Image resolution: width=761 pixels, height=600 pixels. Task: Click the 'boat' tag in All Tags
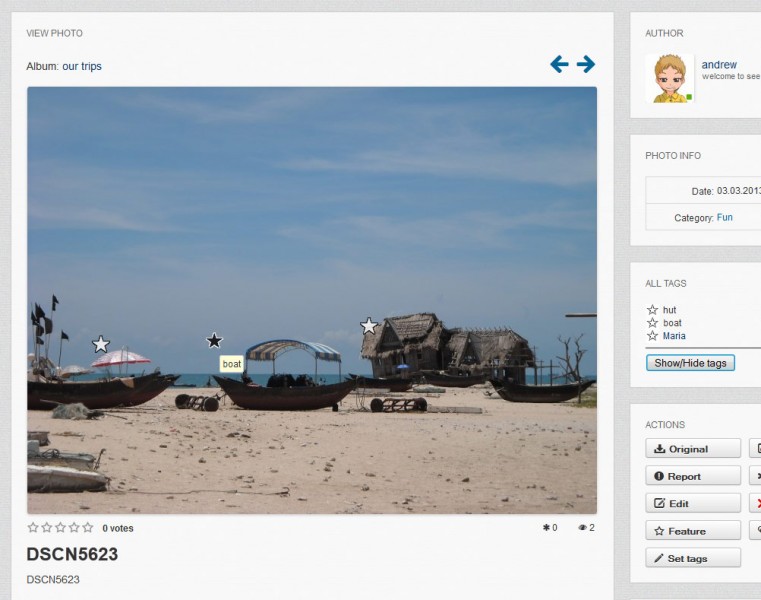[672, 323]
